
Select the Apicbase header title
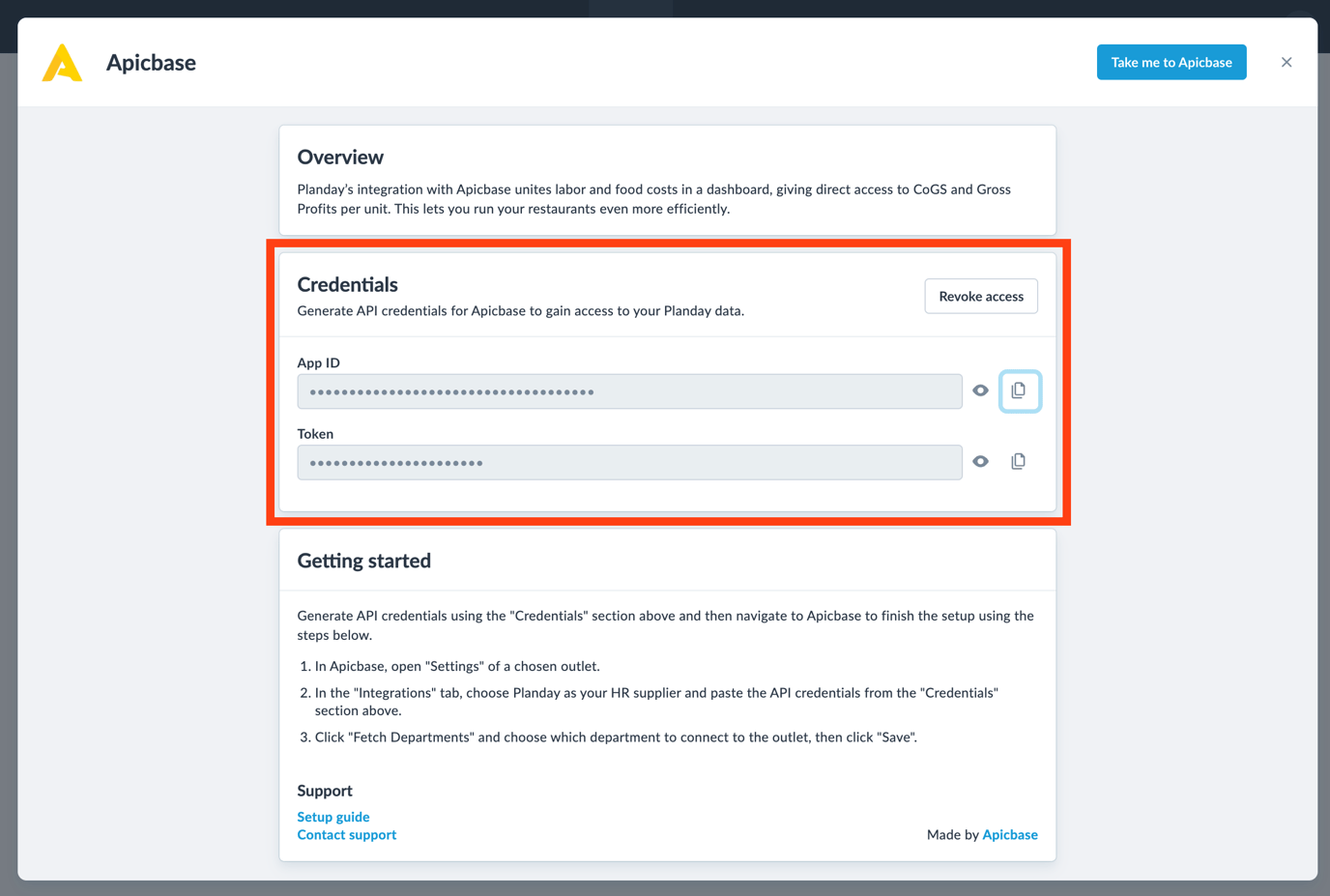click(x=151, y=62)
